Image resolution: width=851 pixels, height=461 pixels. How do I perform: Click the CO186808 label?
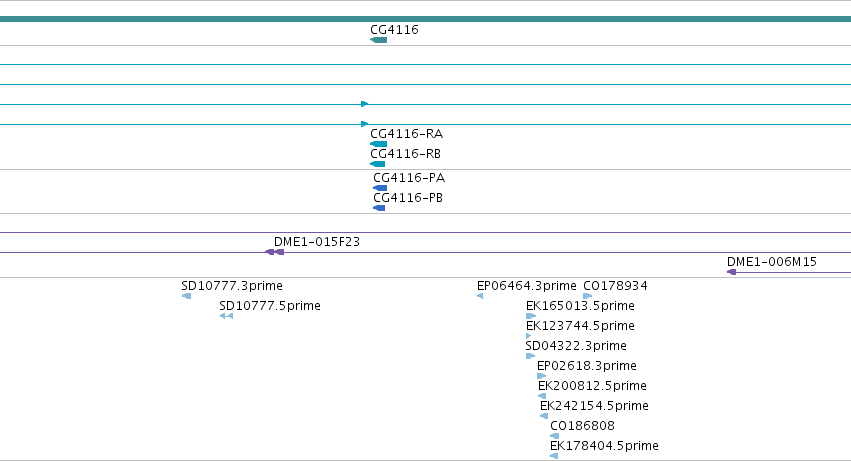(x=582, y=426)
